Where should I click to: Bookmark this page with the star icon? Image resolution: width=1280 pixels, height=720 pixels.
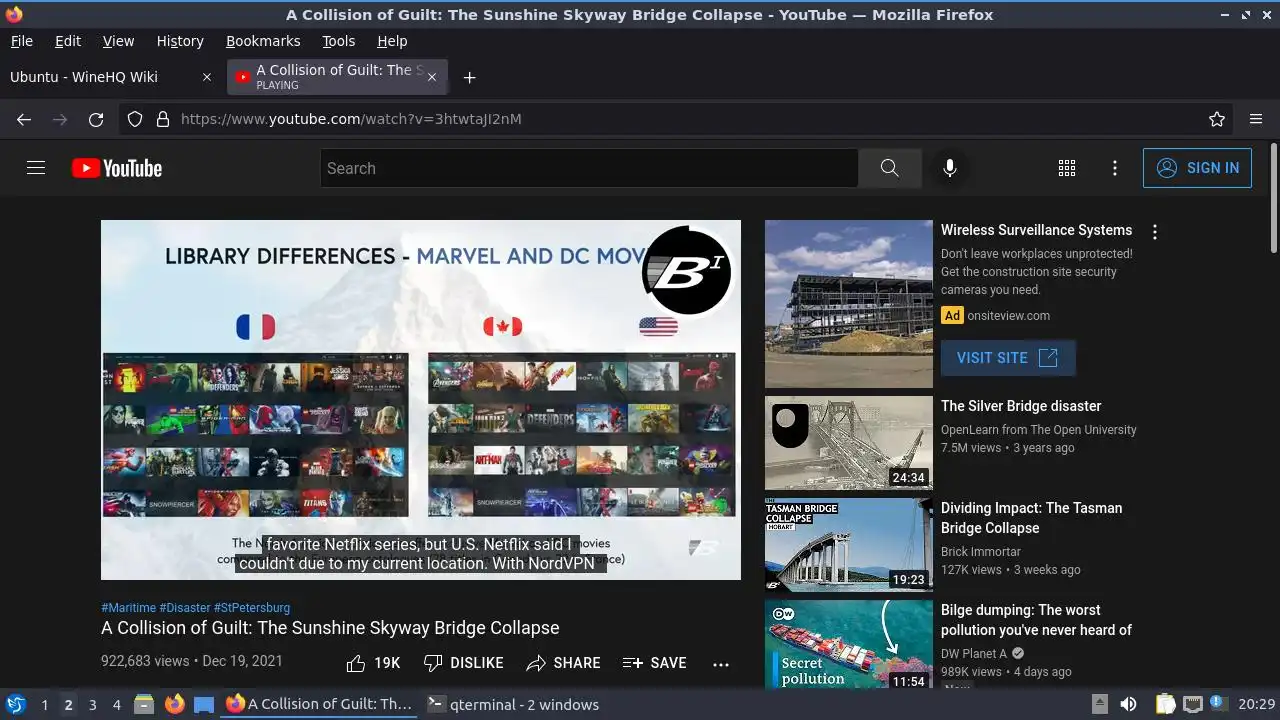(x=1217, y=119)
